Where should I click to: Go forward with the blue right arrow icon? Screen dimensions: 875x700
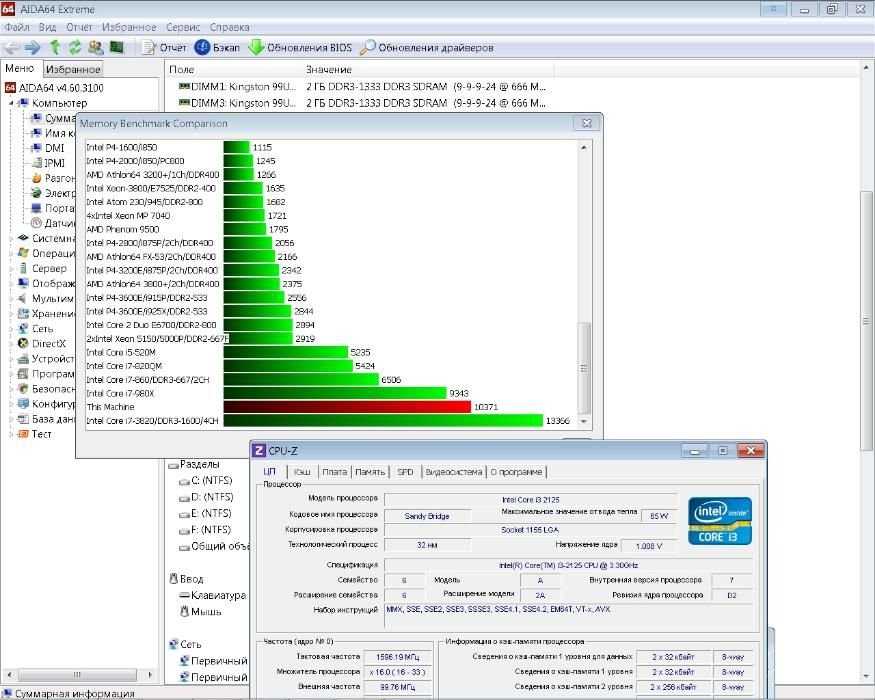coord(33,48)
